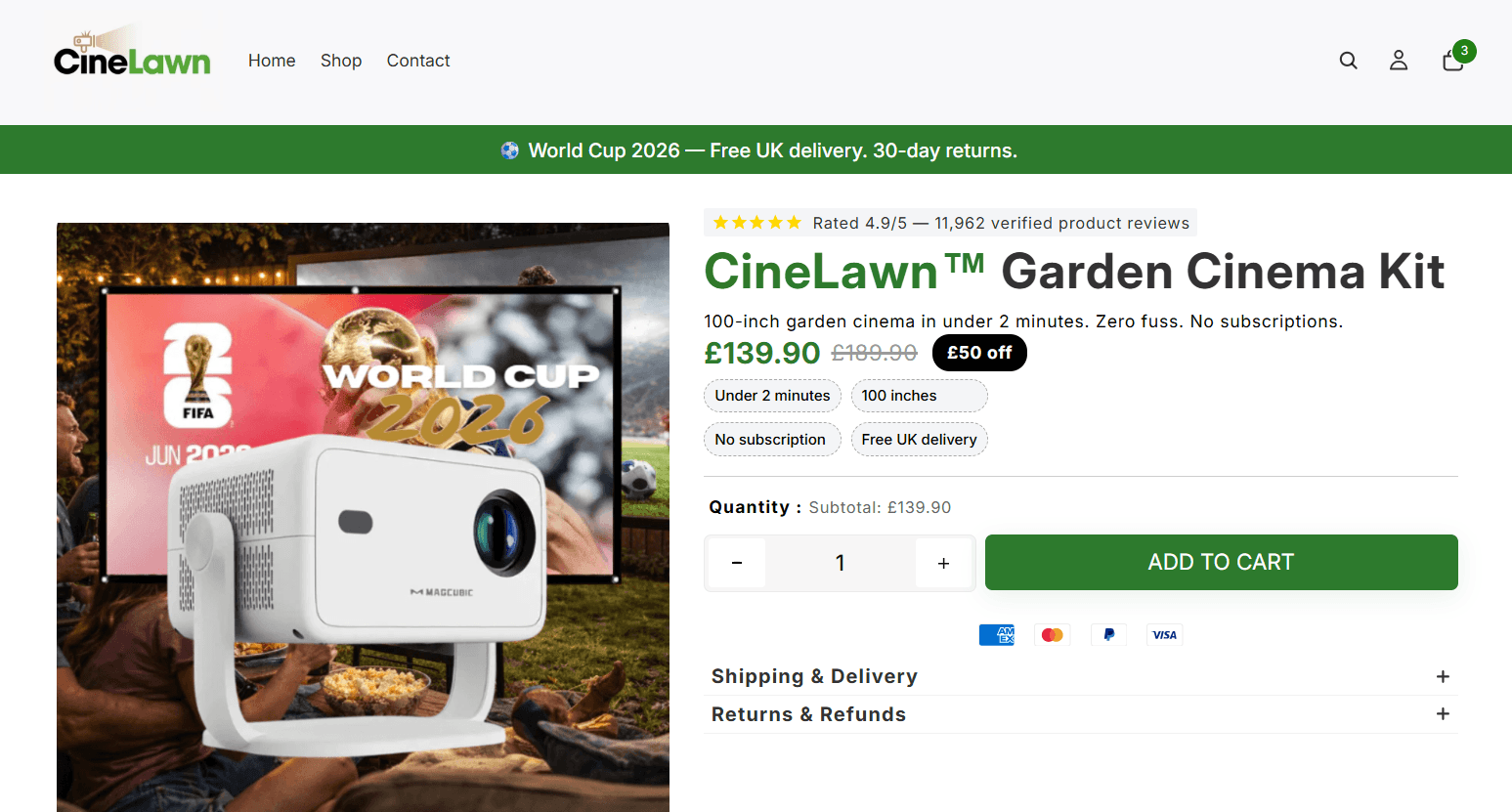Click the 'Subtotal: £139.90' text
Viewport: 1512px width, 812px height.
[x=880, y=507]
